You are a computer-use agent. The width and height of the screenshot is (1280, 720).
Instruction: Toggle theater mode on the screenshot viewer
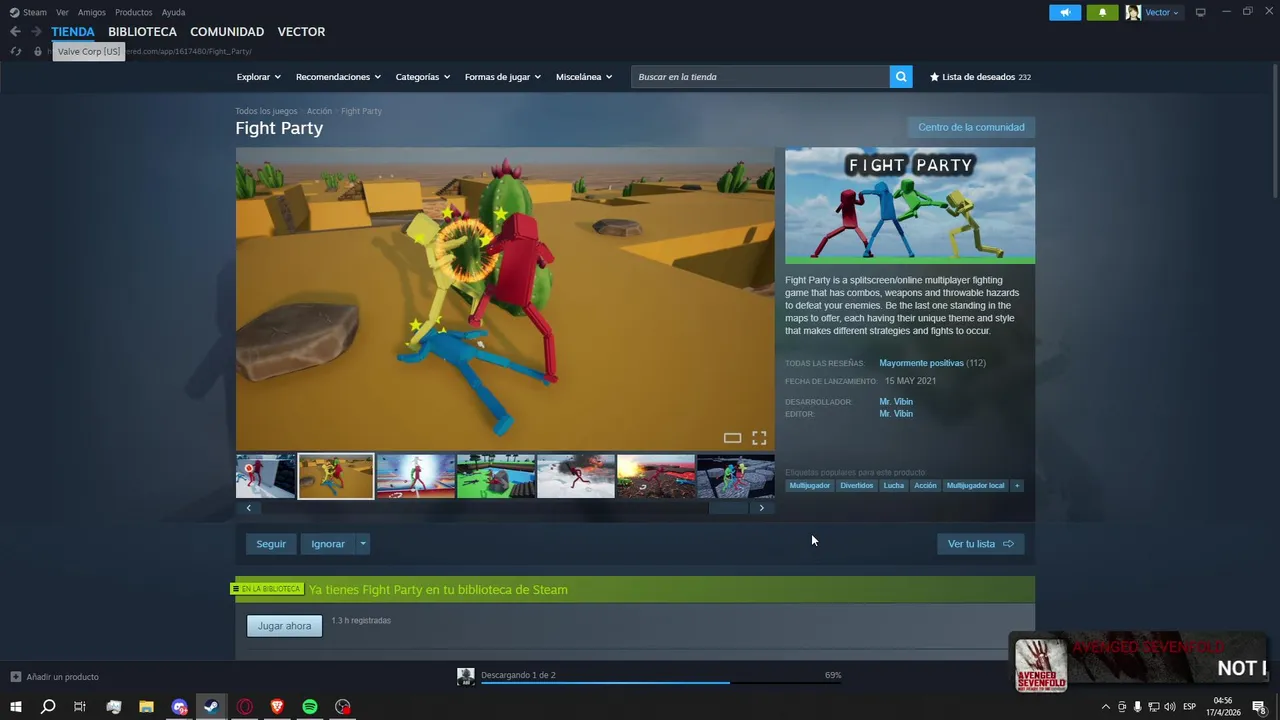coord(732,438)
